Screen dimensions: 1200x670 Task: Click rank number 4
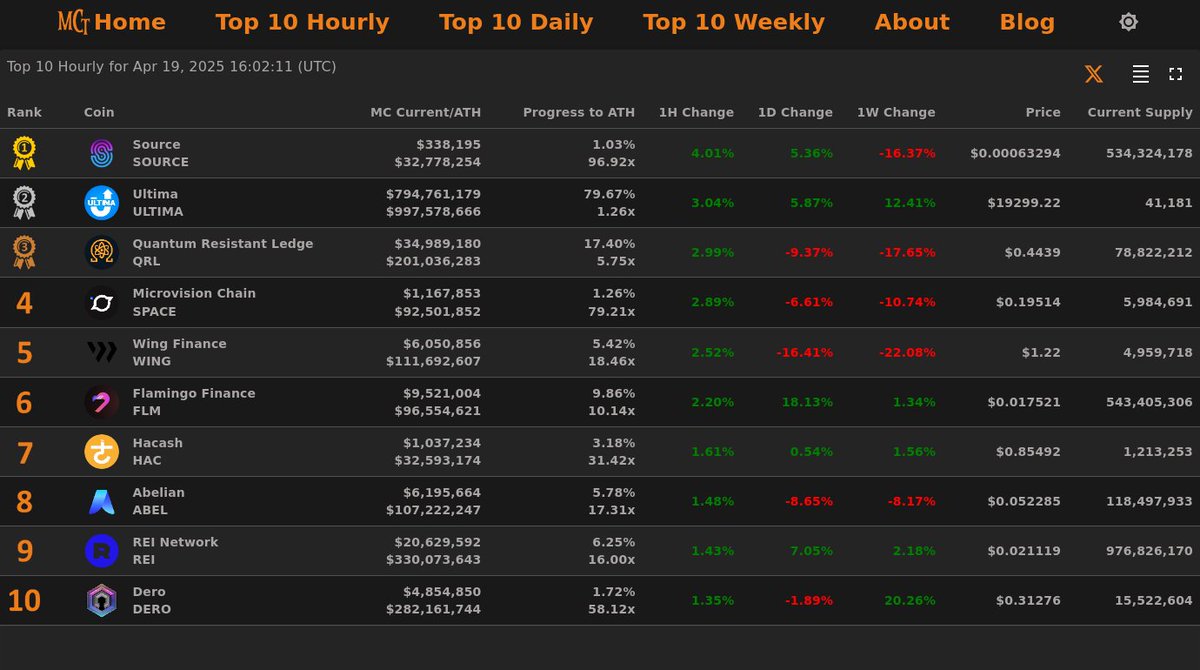(24, 303)
